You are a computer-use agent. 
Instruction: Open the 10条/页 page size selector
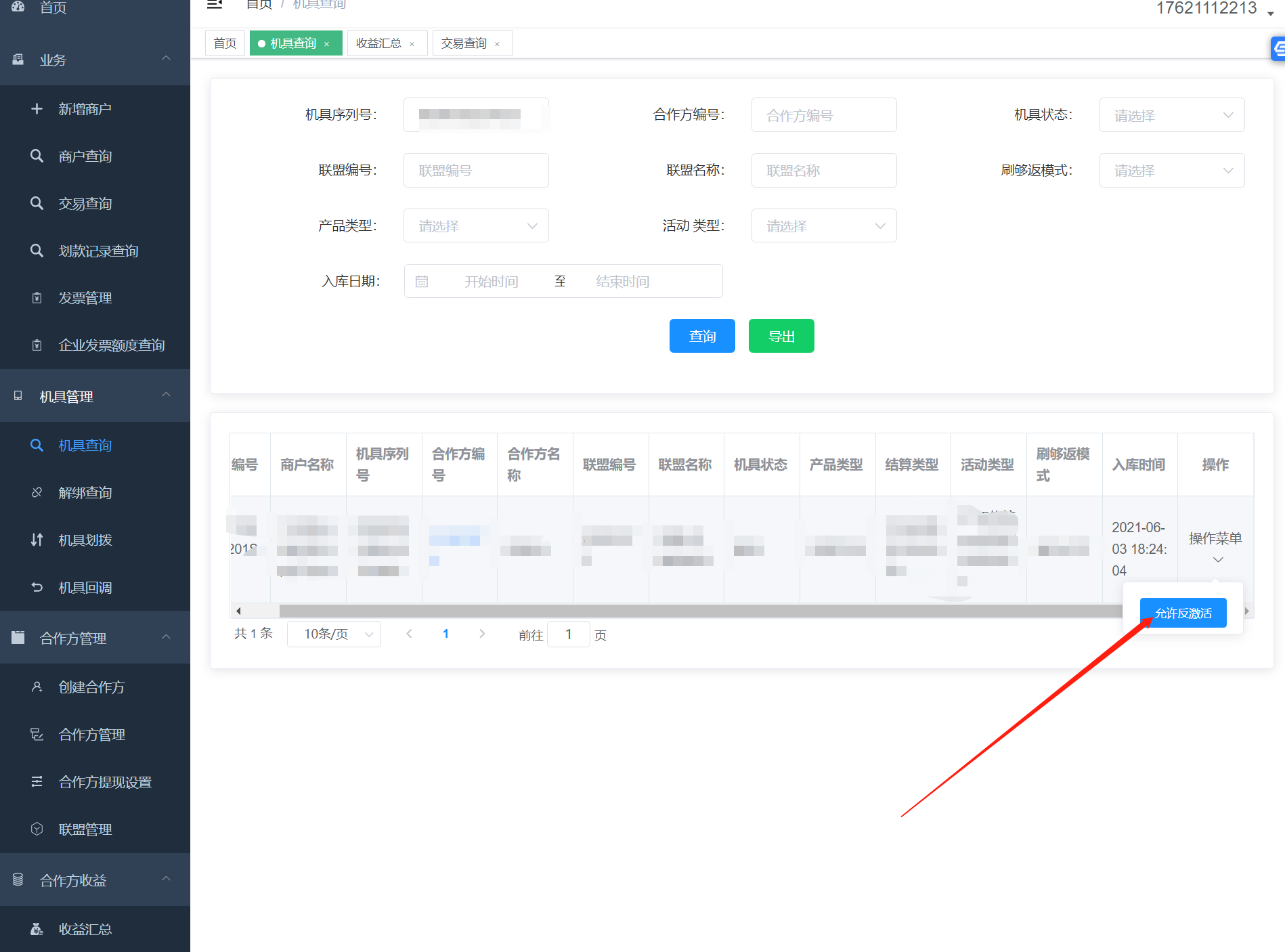click(334, 634)
